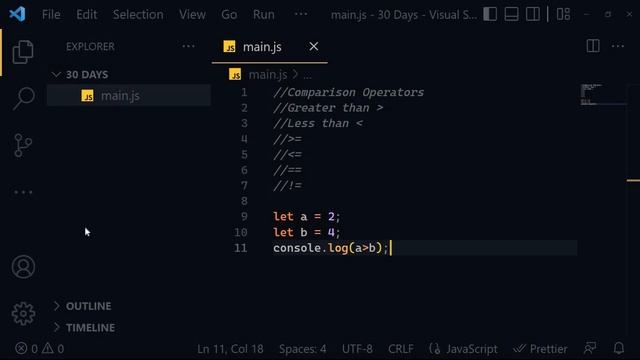Open the Explorer view in activity bar
Viewport: 640px width, 360px height.
(23, 52)
